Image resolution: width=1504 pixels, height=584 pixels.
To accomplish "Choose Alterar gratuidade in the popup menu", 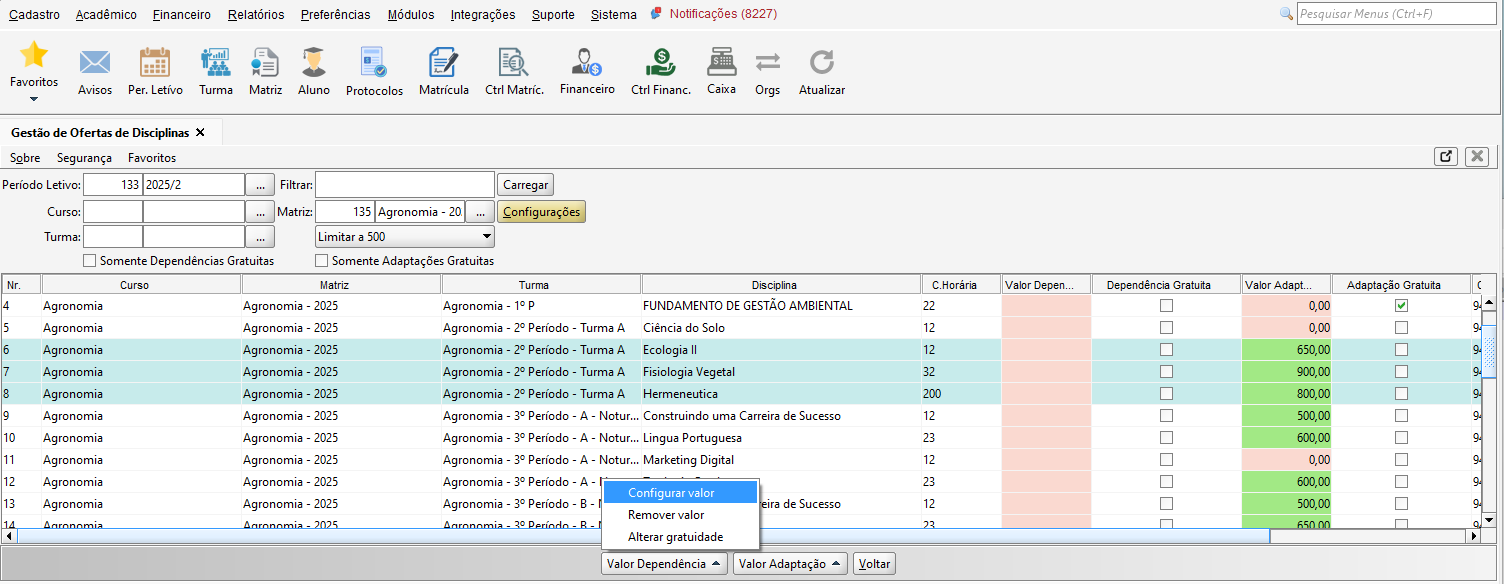I will (680, 537).
